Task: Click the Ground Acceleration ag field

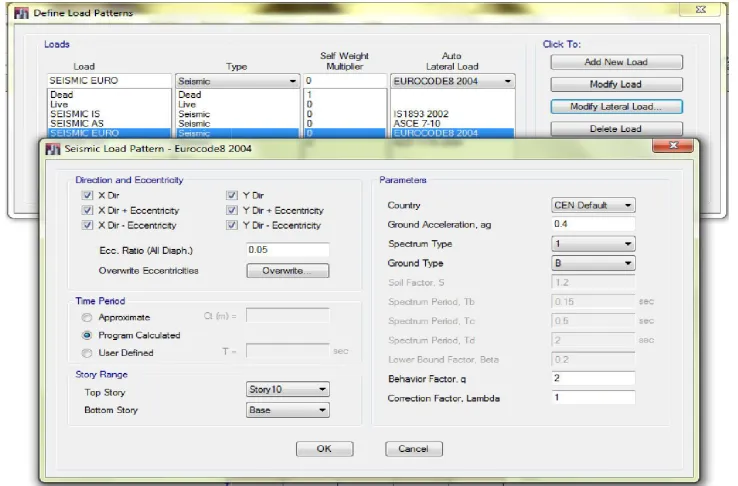Action: pos(593,224)
